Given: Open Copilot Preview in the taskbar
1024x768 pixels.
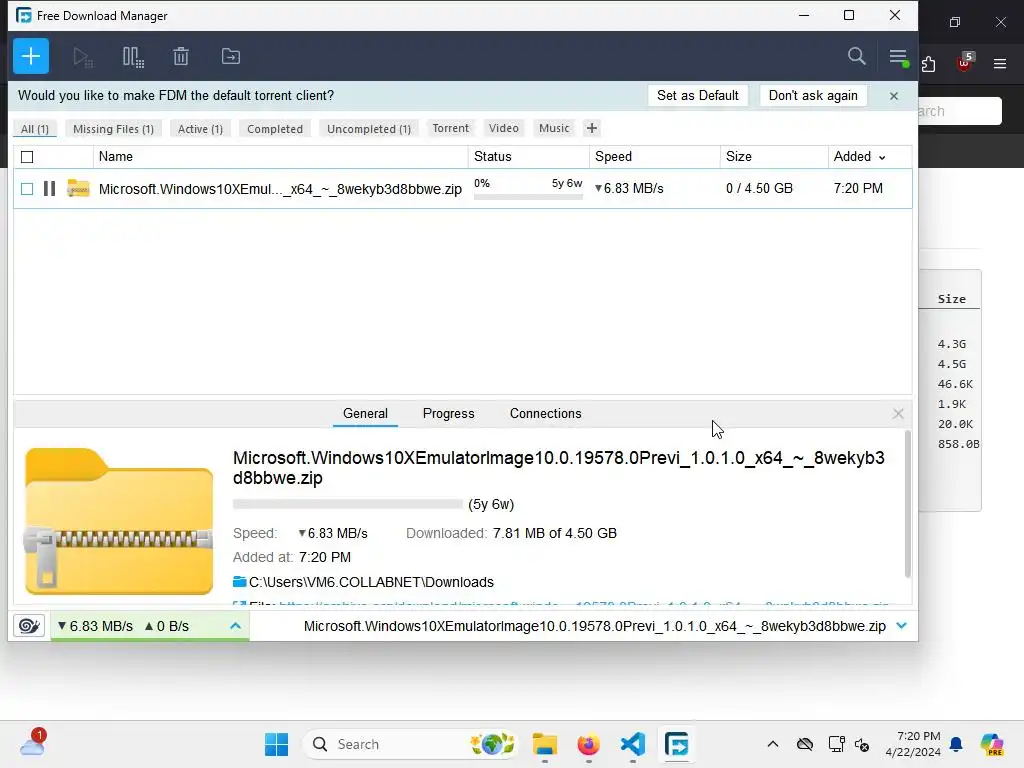Looking at the screenshot, I should coord(991,744).
